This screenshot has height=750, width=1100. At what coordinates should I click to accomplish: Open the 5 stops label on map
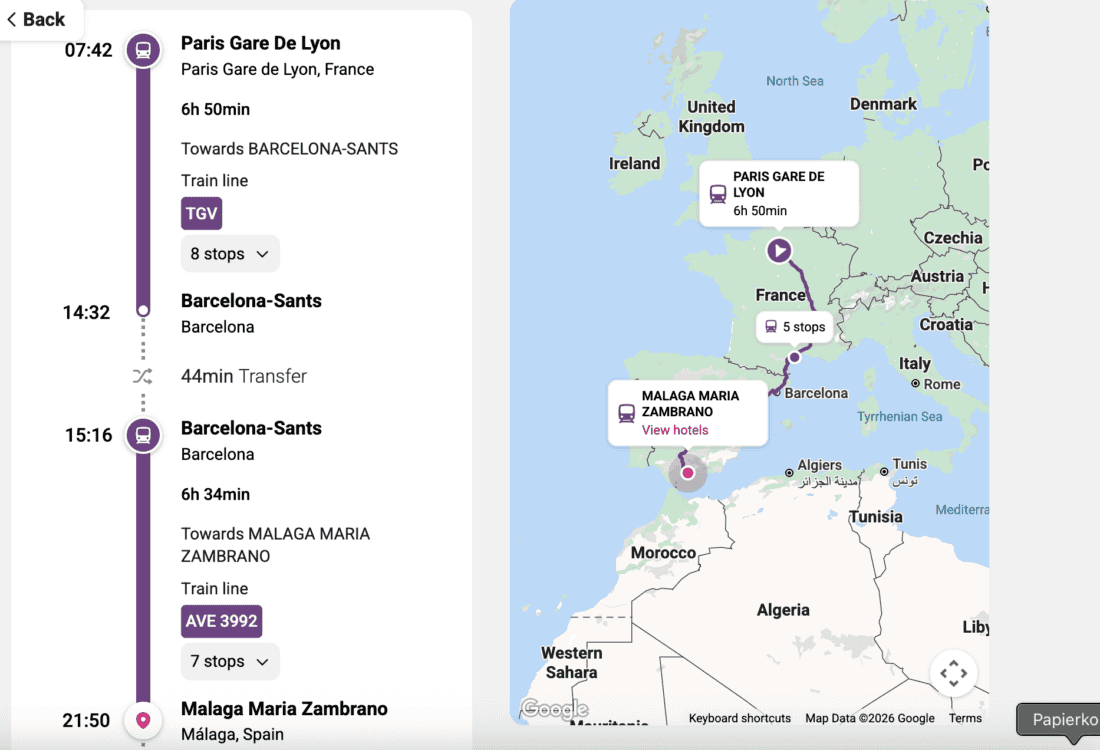pyautogui.click(x=796, y=327)
